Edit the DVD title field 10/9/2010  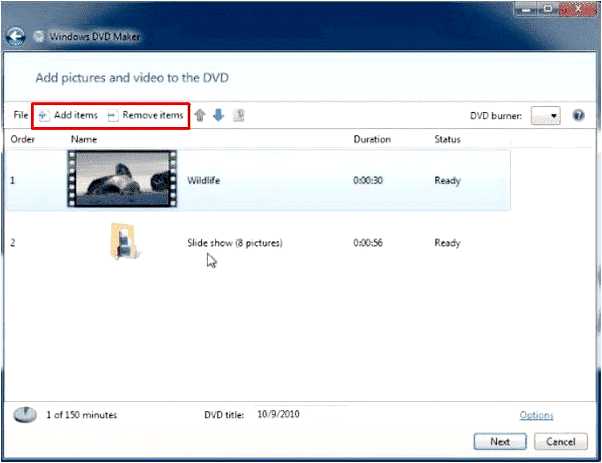click(278, 414)
